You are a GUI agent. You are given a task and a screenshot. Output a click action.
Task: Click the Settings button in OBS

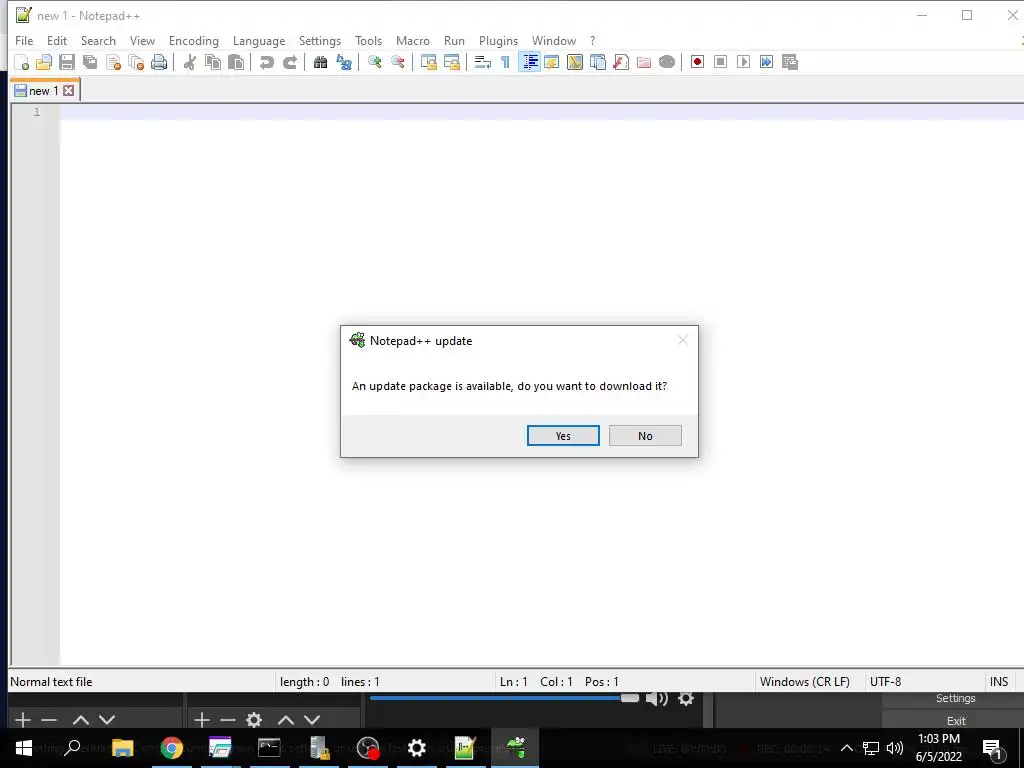(955, 698)
